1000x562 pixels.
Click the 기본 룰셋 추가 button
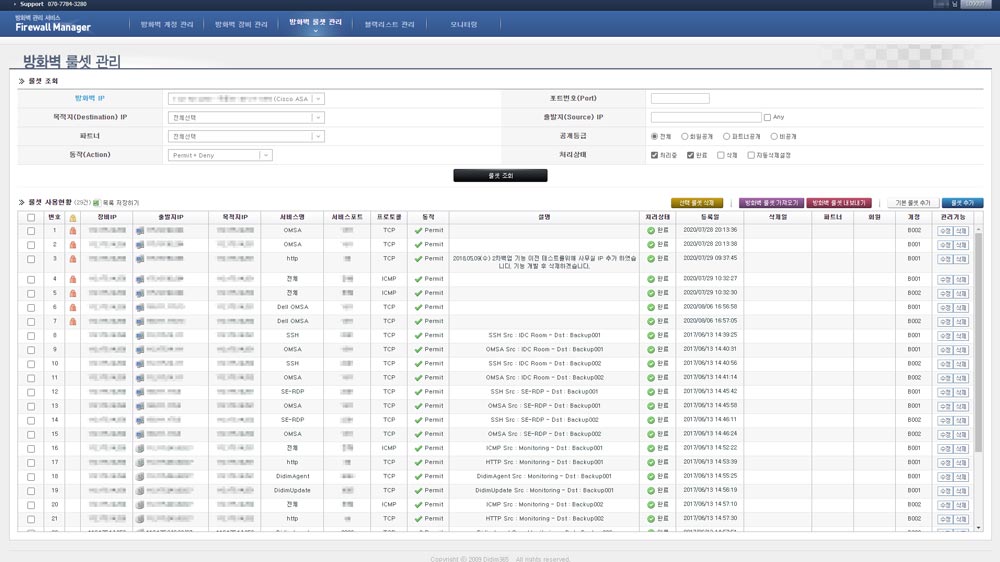click(913, 203)
